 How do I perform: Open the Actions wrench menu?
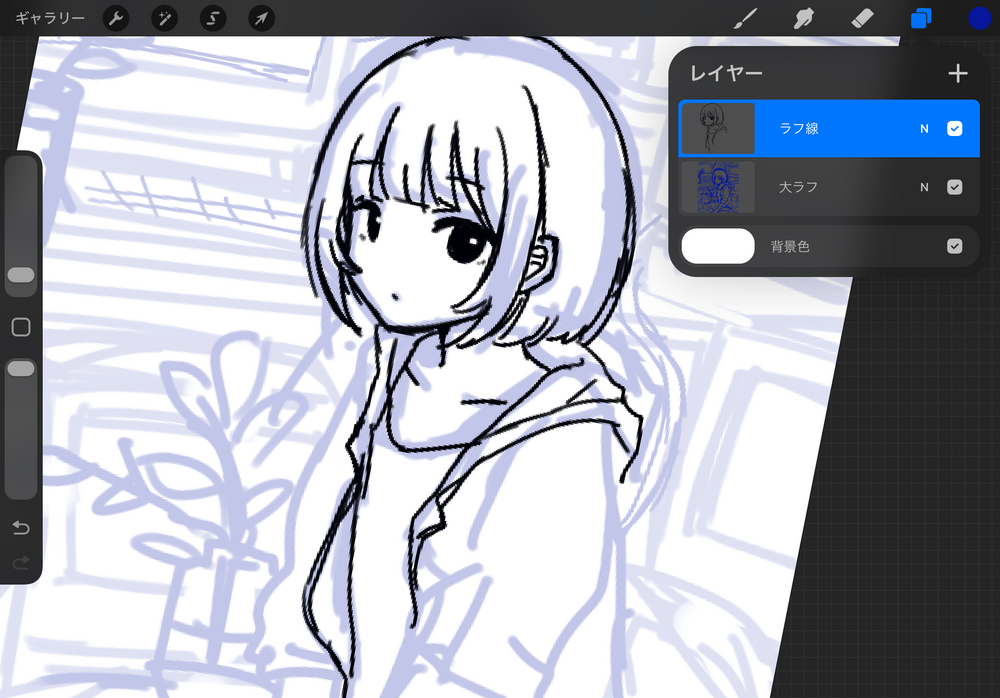pos(116,18)
